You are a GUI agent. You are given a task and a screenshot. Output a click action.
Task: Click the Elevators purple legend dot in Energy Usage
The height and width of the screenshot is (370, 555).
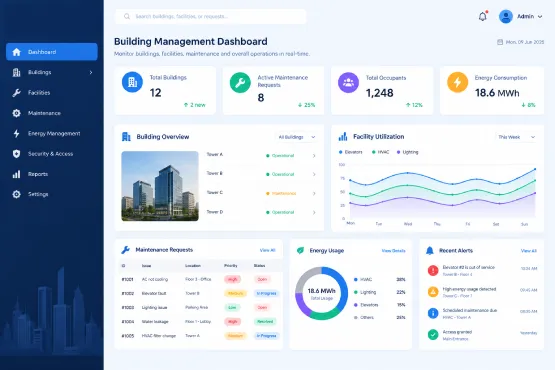356,305
